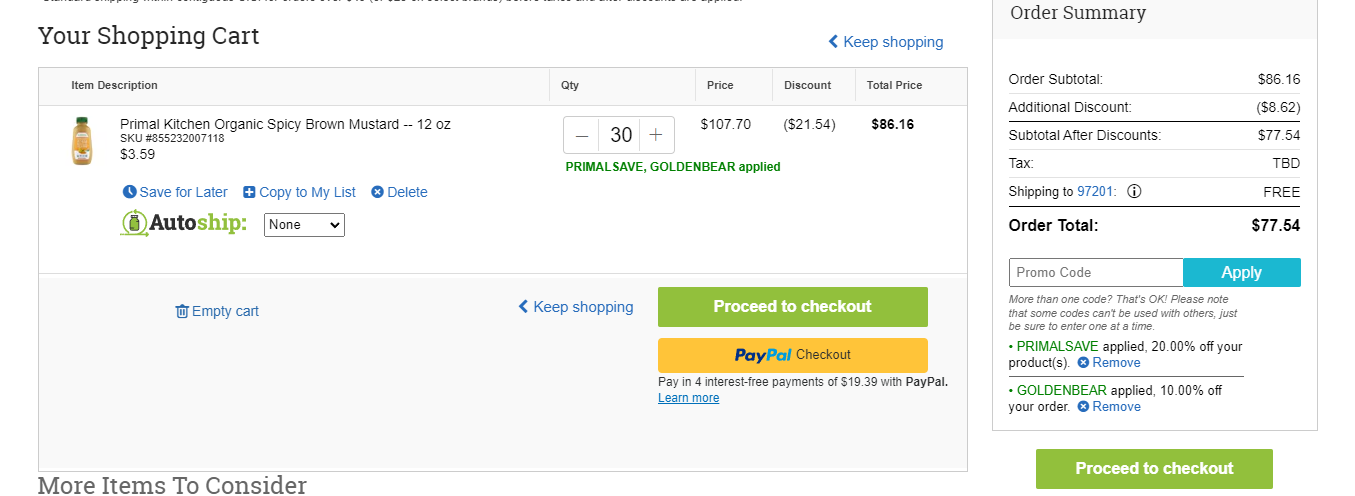Remove the PRIMALSAVE promo code
Image resolution: width=1355 pixels, height=496 pixels.
coord(1108,363)
